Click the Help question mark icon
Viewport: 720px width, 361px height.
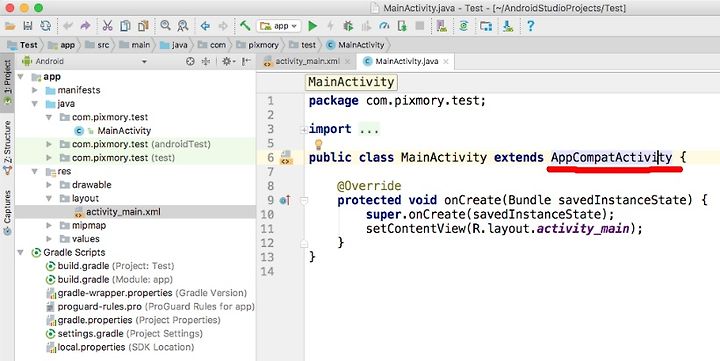point(530,26)
